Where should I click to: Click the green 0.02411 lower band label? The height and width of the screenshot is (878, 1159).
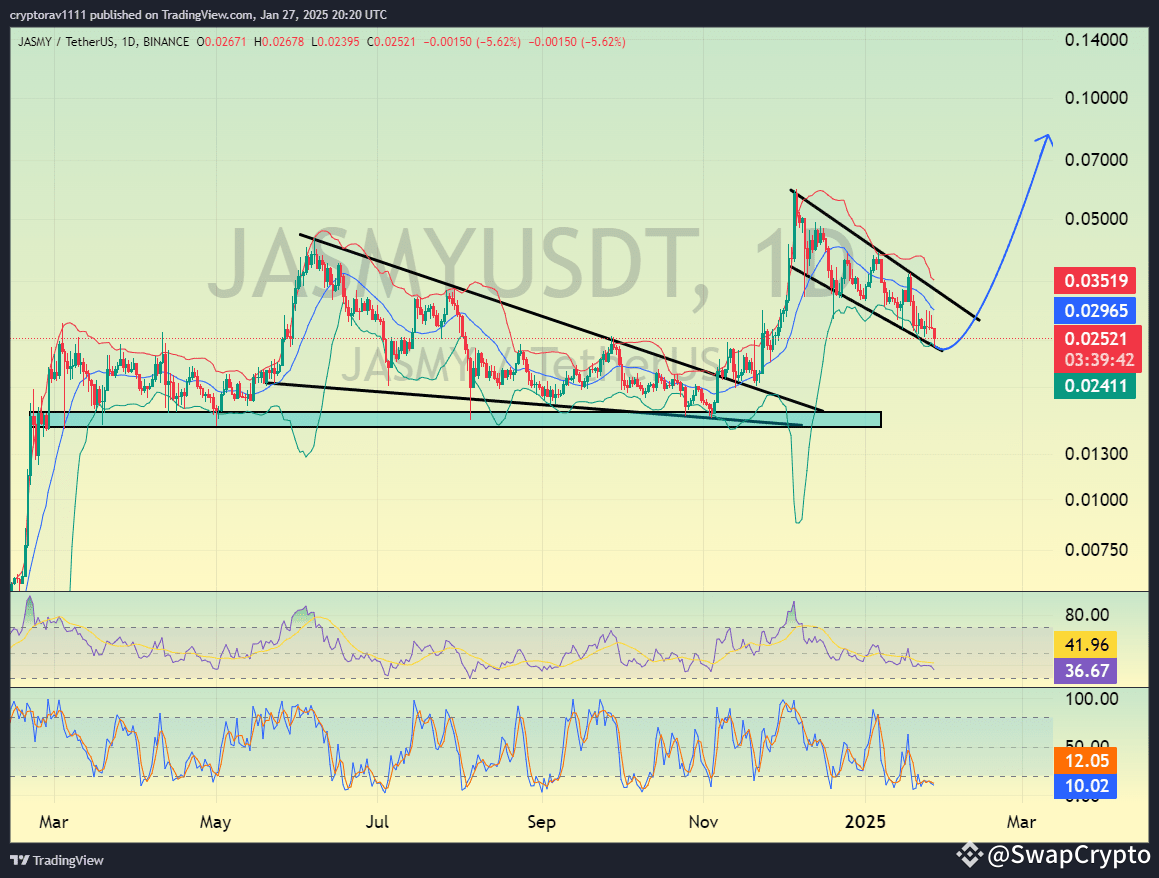1095,385
